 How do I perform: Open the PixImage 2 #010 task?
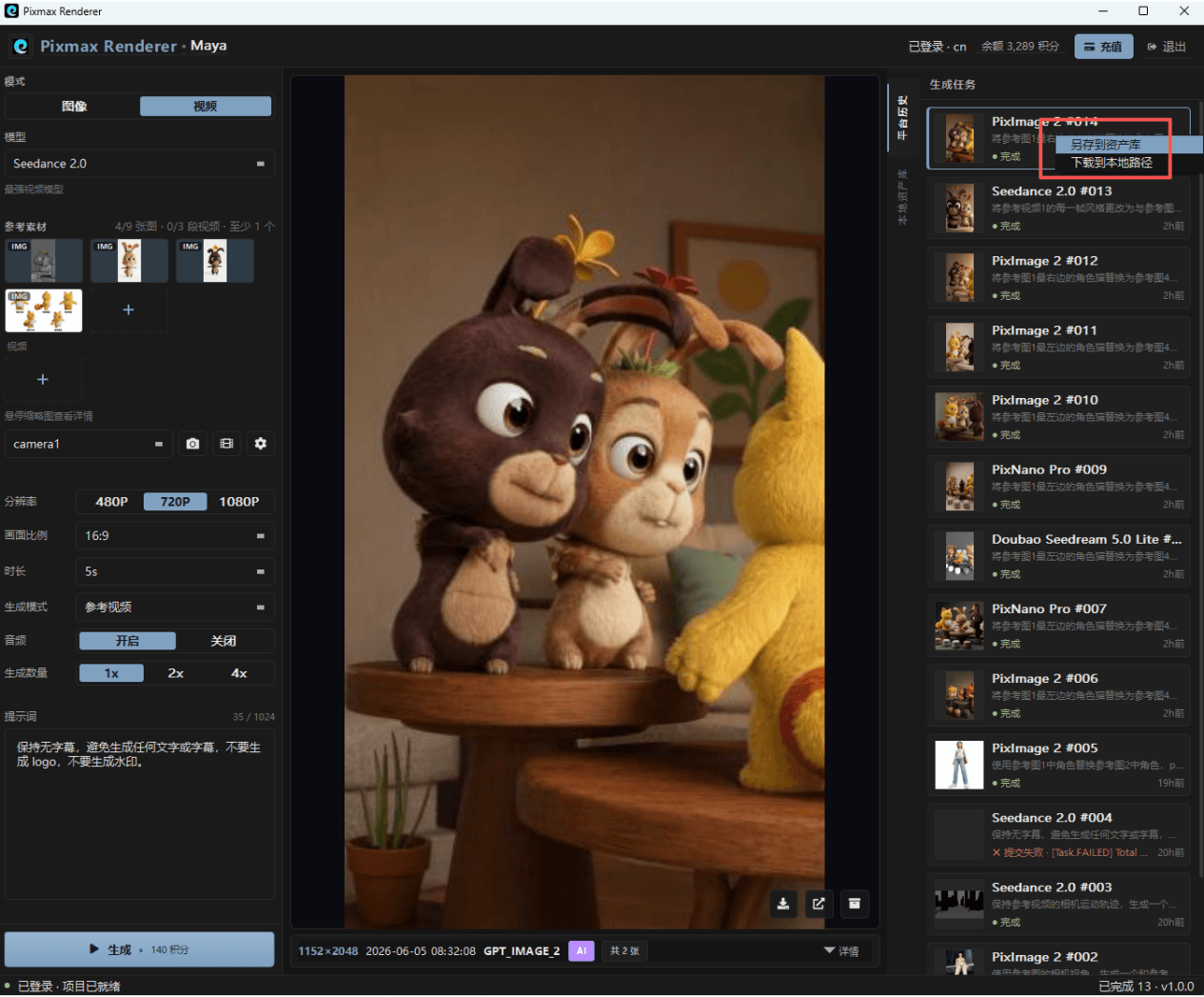click(1058, 417)
